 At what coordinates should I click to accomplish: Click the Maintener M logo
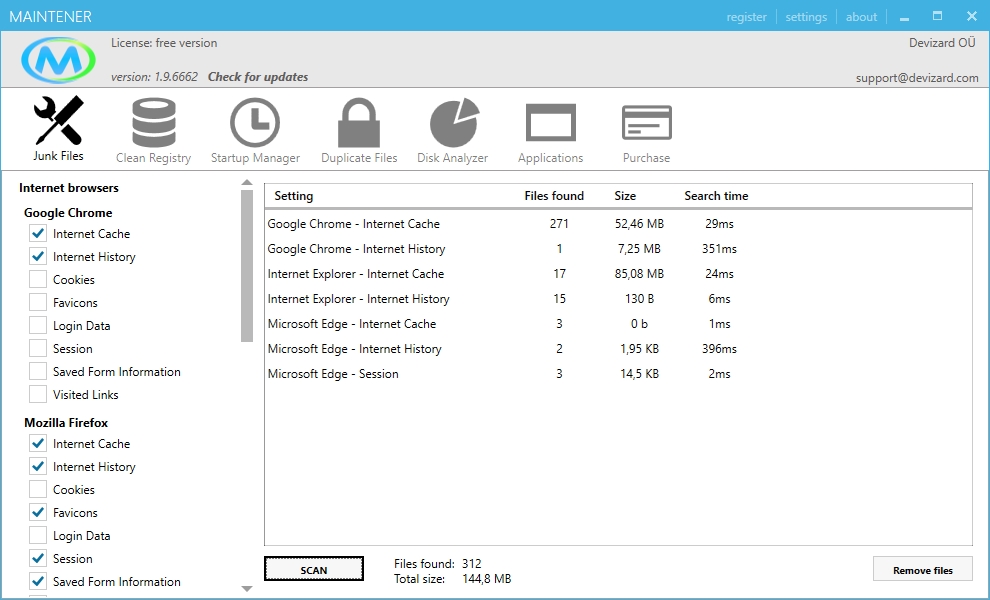pyautogui.click(x=58, y=62)
